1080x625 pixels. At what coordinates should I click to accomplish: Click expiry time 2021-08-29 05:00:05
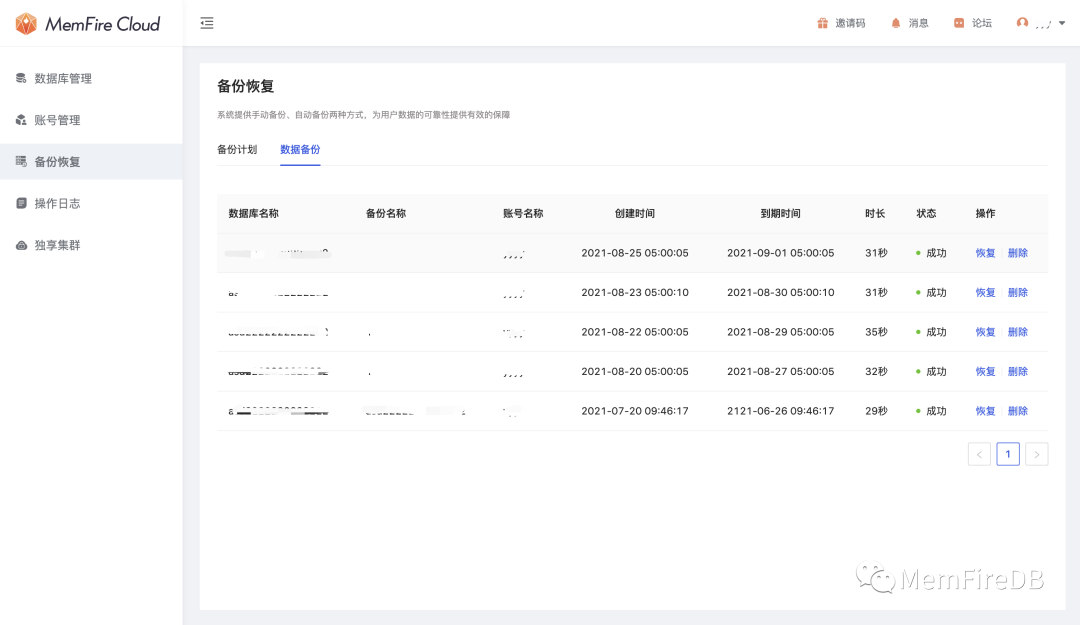point(780,332)
